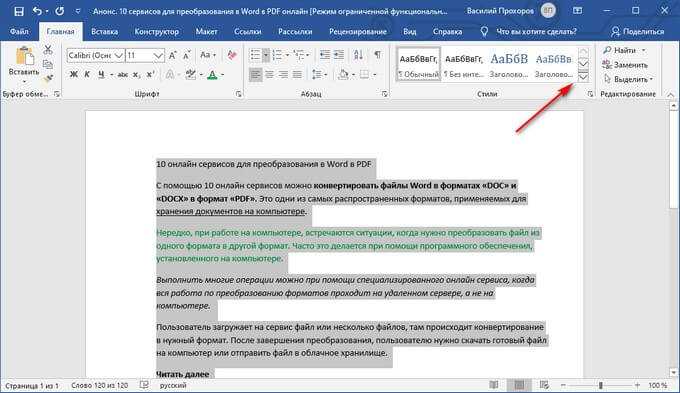Open the Quick Access Toolbar customize arrow
Screen dimensions: 680x393
coord(78,11)
